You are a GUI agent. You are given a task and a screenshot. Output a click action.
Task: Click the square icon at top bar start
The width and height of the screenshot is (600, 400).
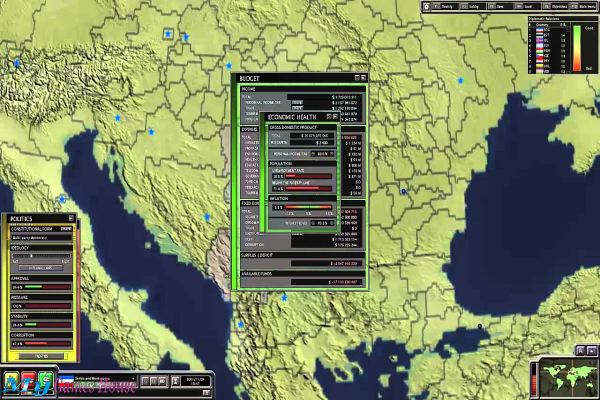pos(426,7)
